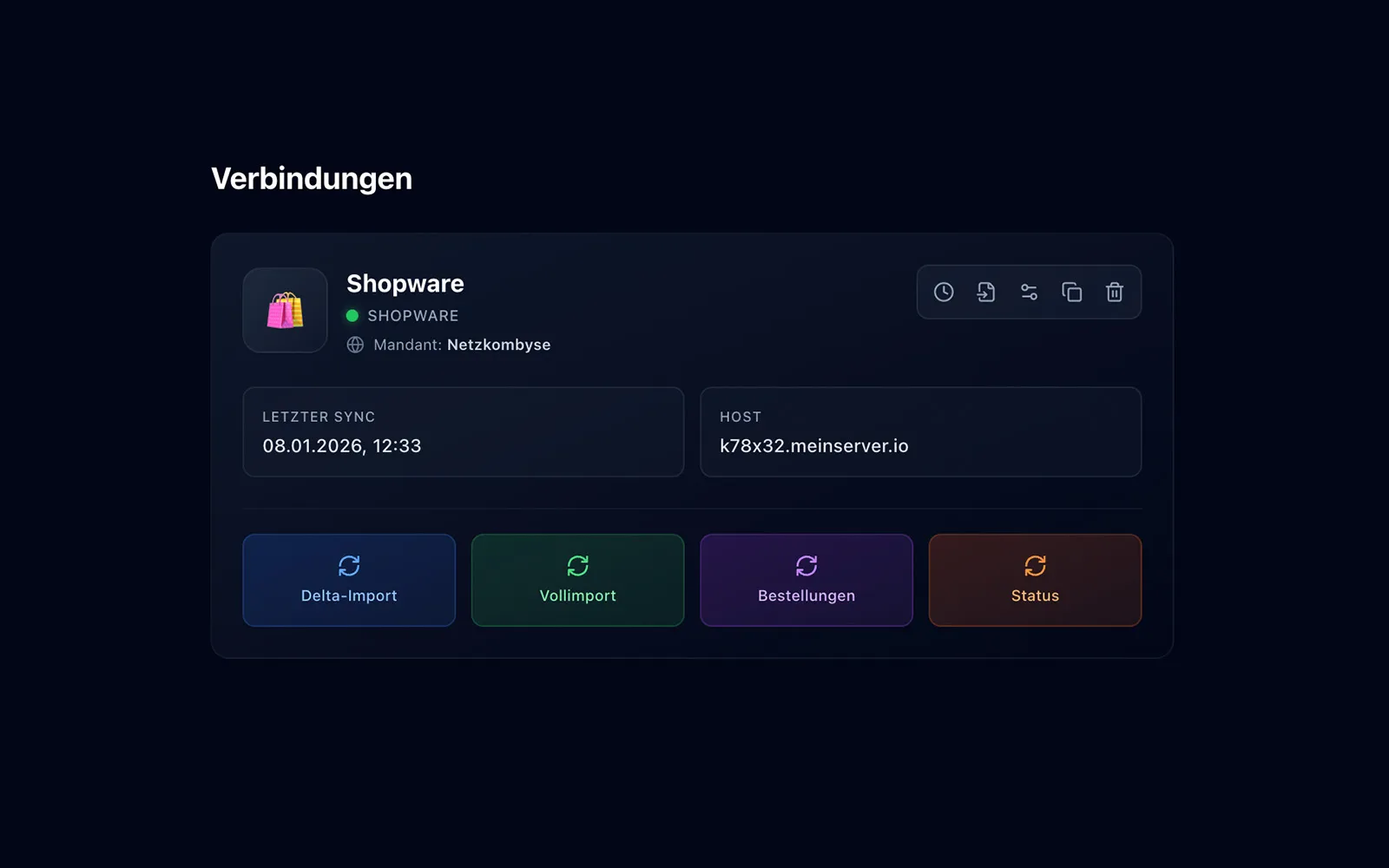Click the Mandant name Netzkombyse
This screenshot has height=868, width=1389.
click(x=498, y=345)
